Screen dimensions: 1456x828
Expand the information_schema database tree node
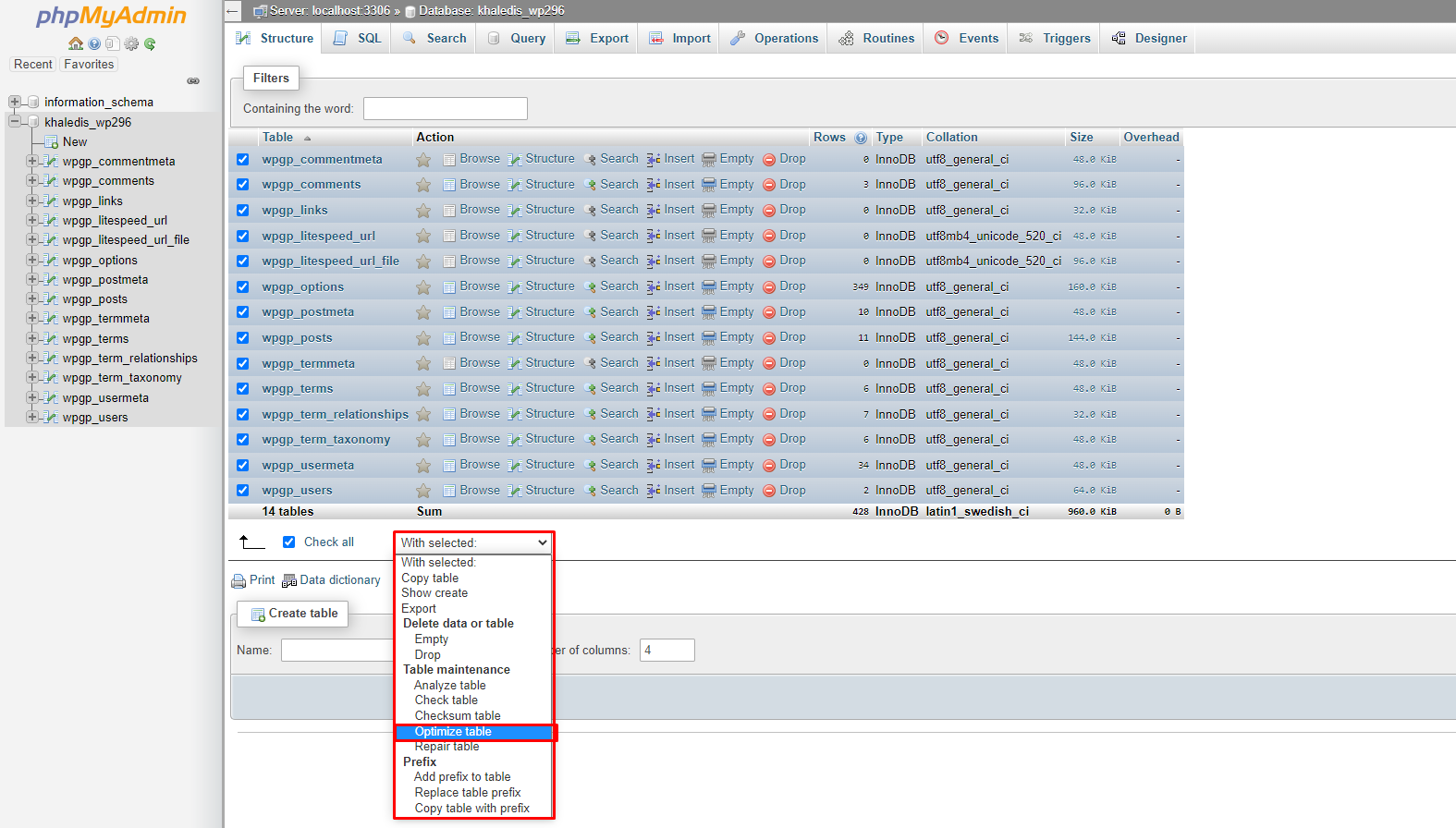(x=15, y=102)
